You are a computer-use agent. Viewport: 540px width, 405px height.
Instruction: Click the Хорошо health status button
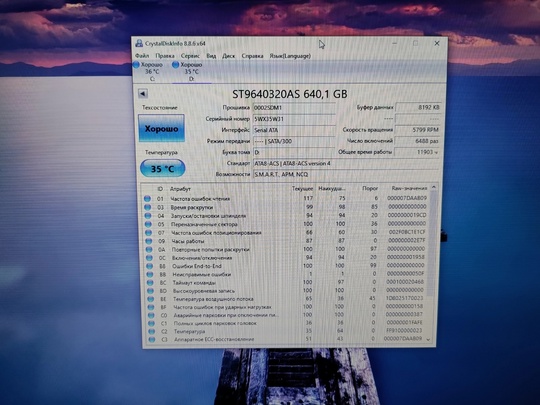[x=161, y=128]
